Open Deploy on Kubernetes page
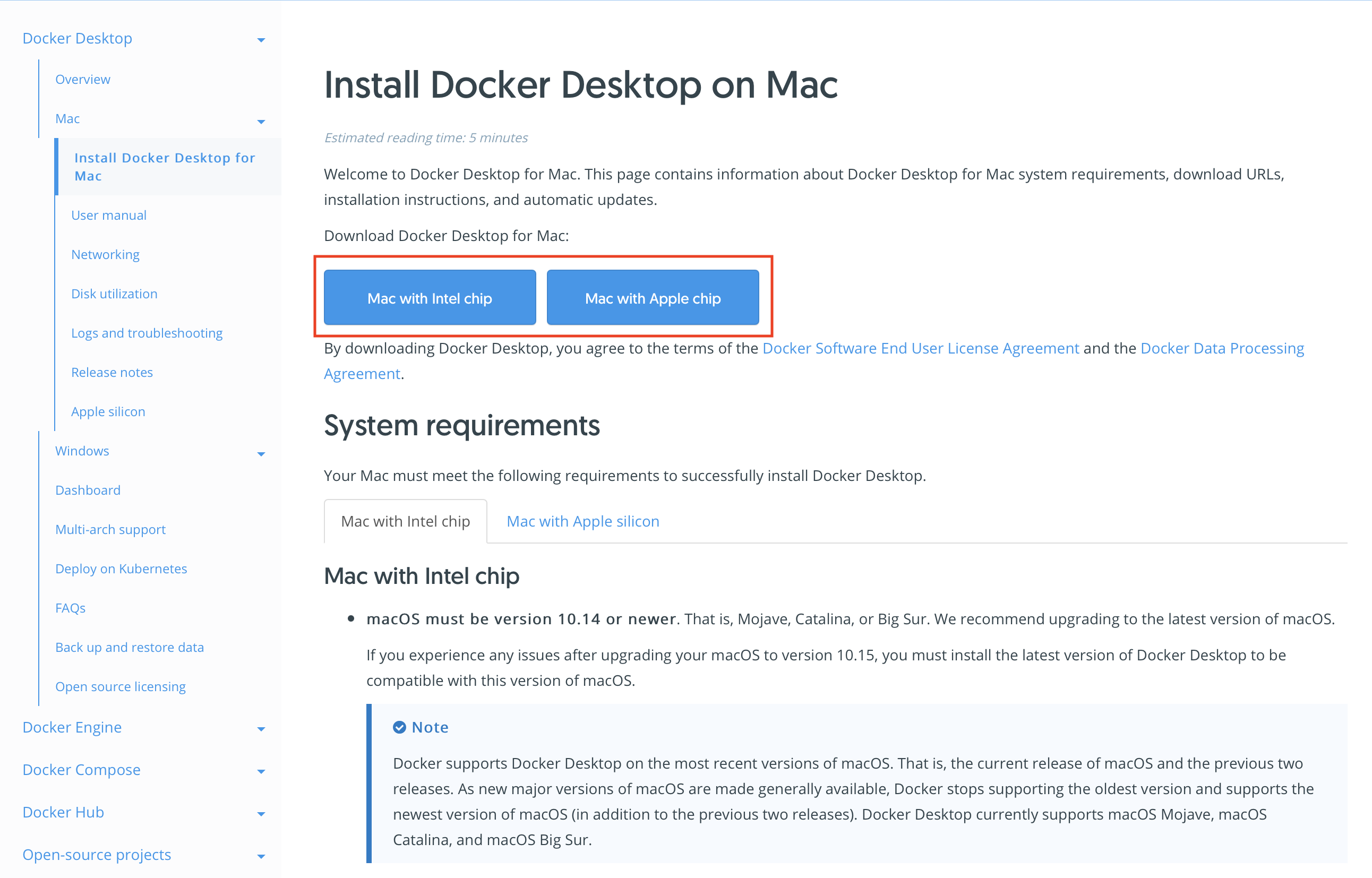Image resolution: width=1372 pixels, height=878 pixels. click(x=121, y=569)
